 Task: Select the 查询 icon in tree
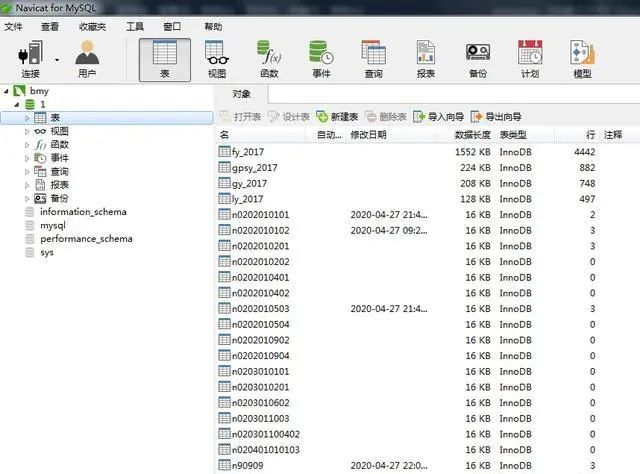pyautogui.click(x=40, y=171)
